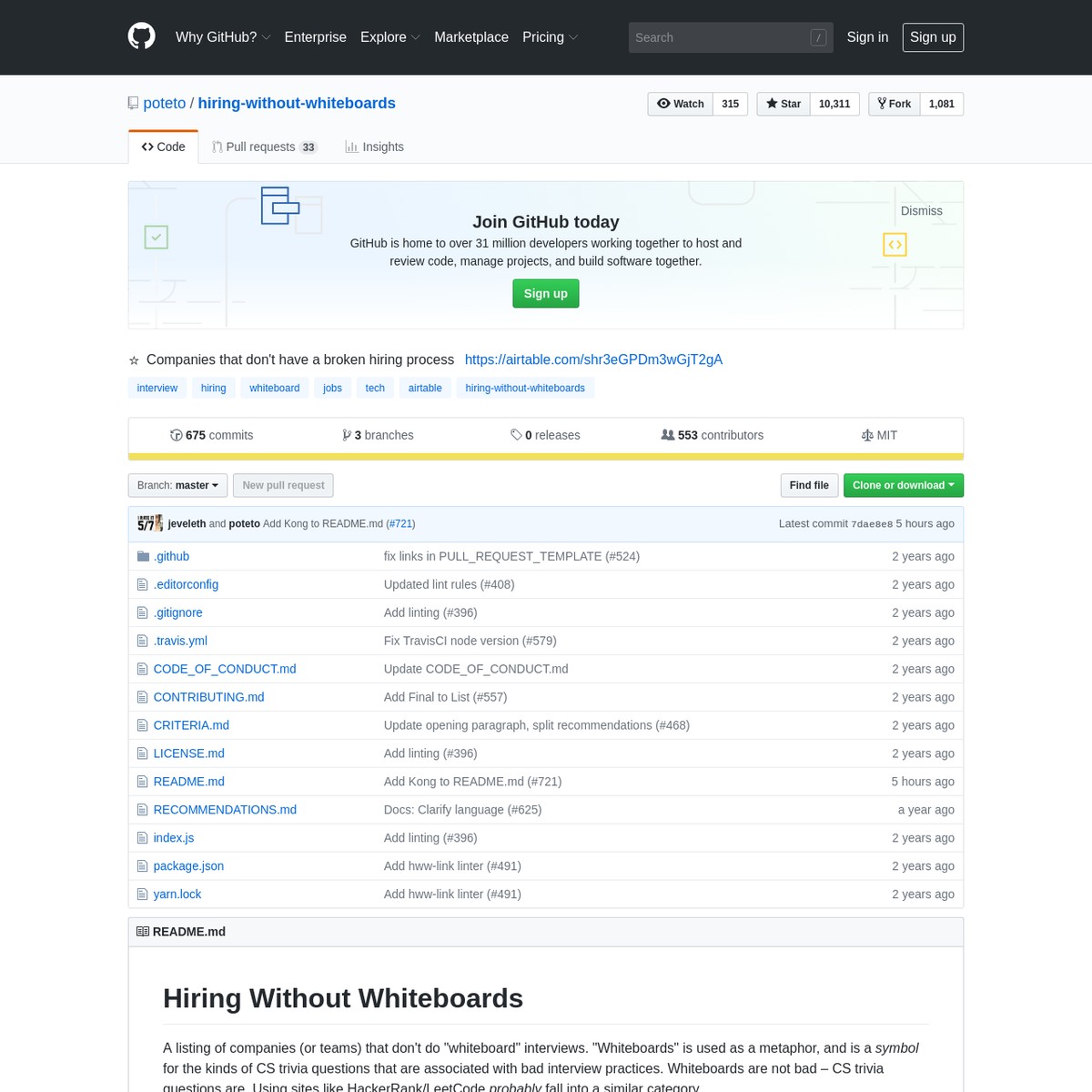This screenshot has height=1092, width=1092.
Task: Click the Star button
Action: [784, 104]
